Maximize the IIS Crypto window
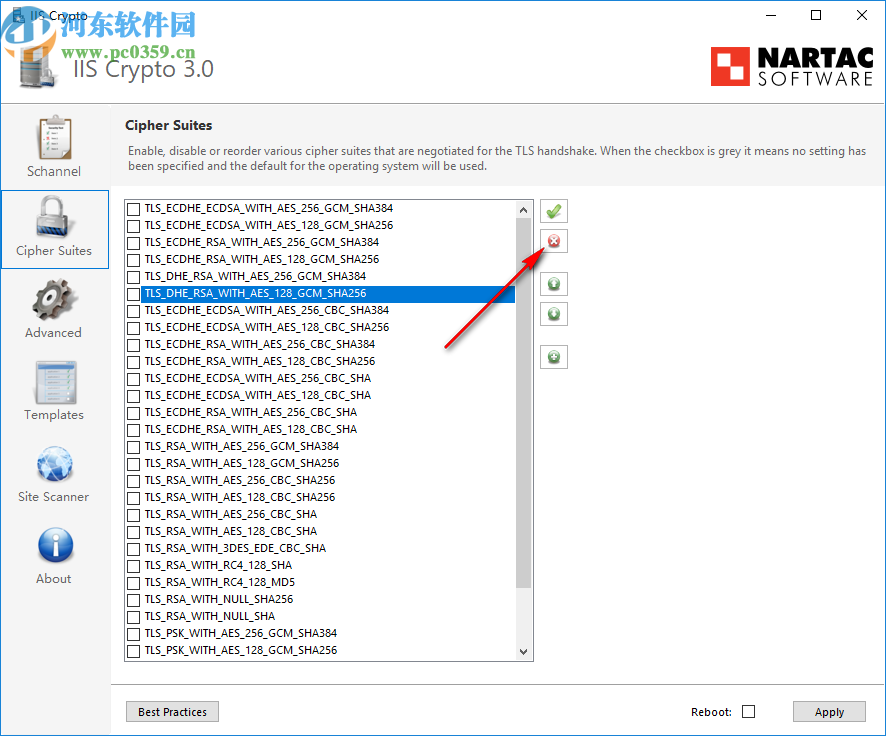 point(816,15)
